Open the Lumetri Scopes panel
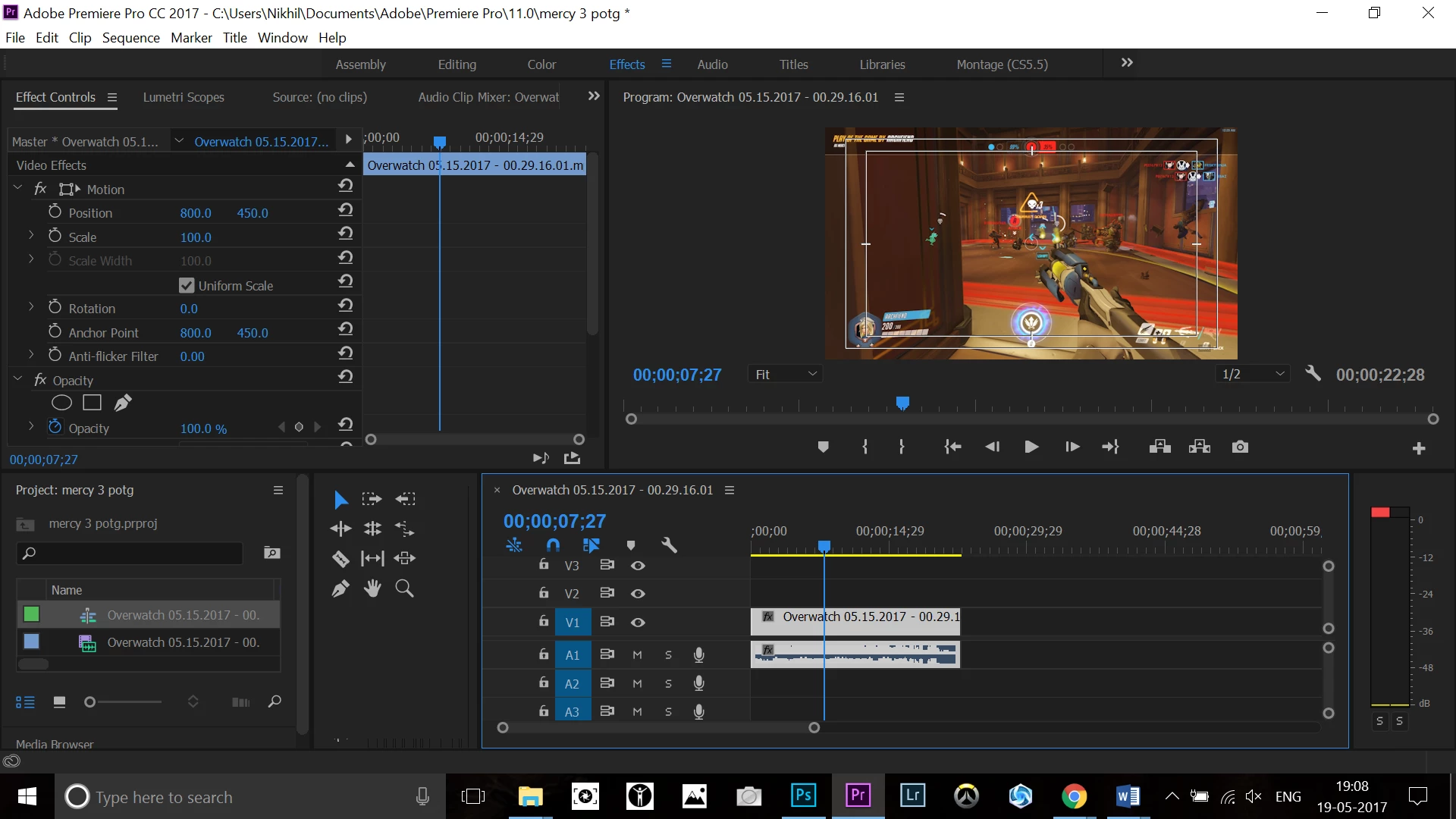The image size is (1456, 819). click(184, 97)
